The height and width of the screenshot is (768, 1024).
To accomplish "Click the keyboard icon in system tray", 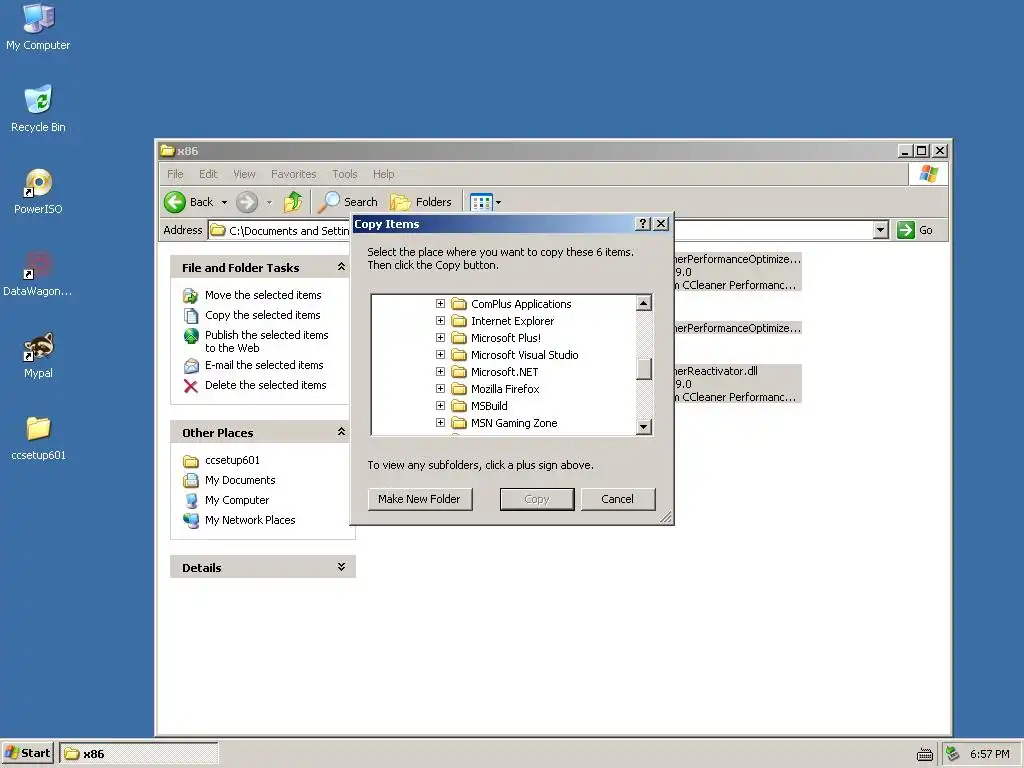I will click(x=925, y=754).
